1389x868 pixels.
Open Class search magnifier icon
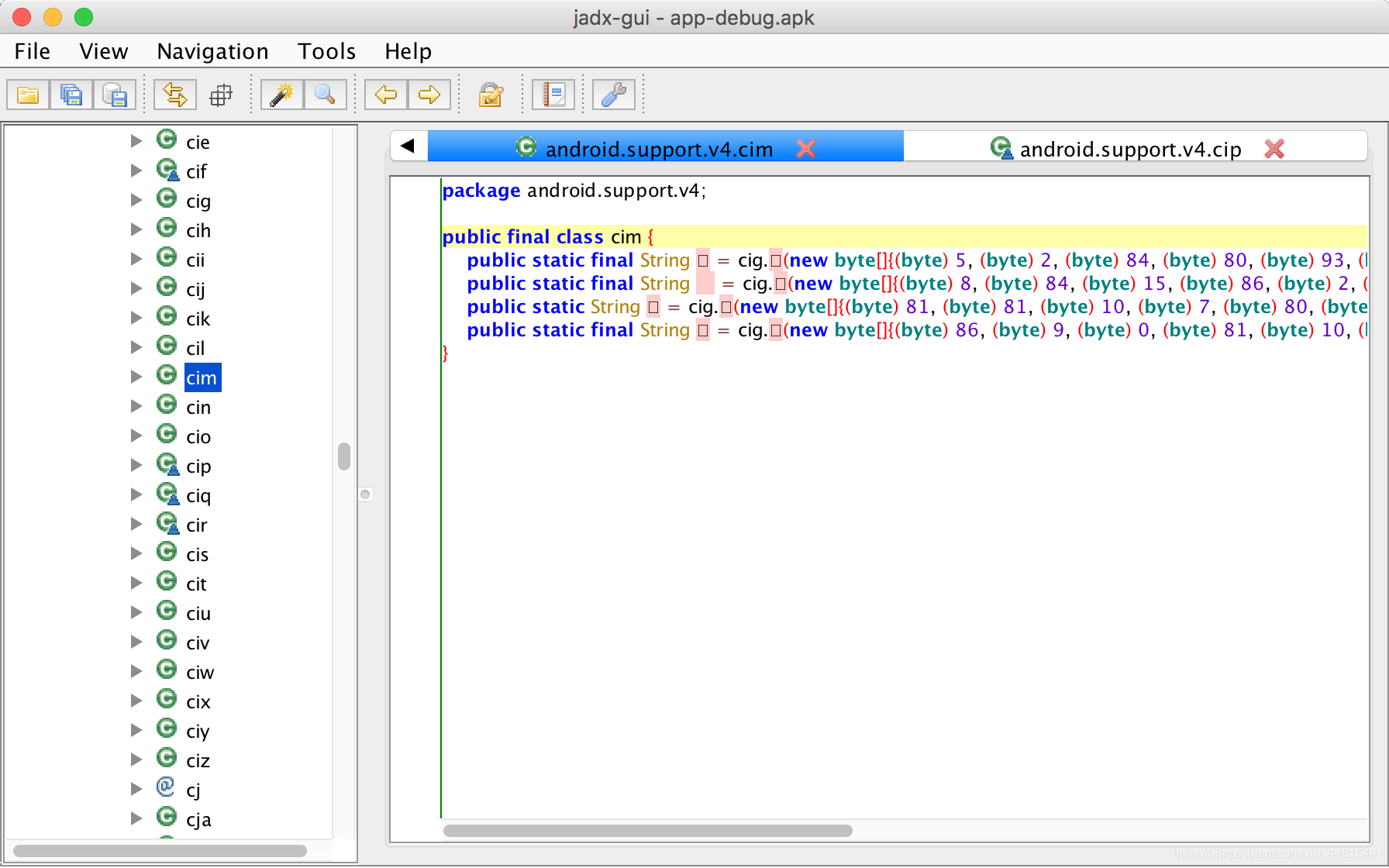click(x=325, y=95)
